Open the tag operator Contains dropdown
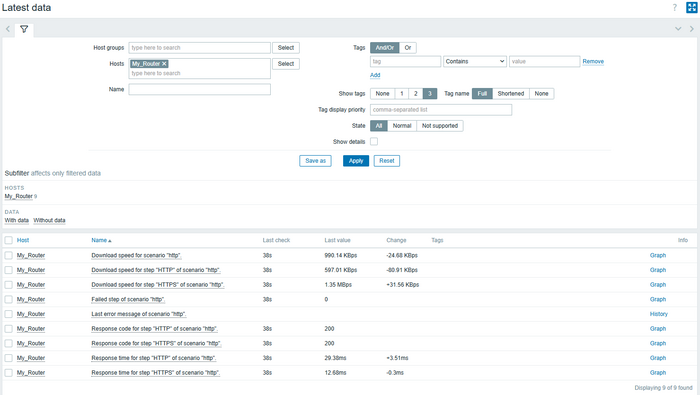 click(x=475, y=62)
